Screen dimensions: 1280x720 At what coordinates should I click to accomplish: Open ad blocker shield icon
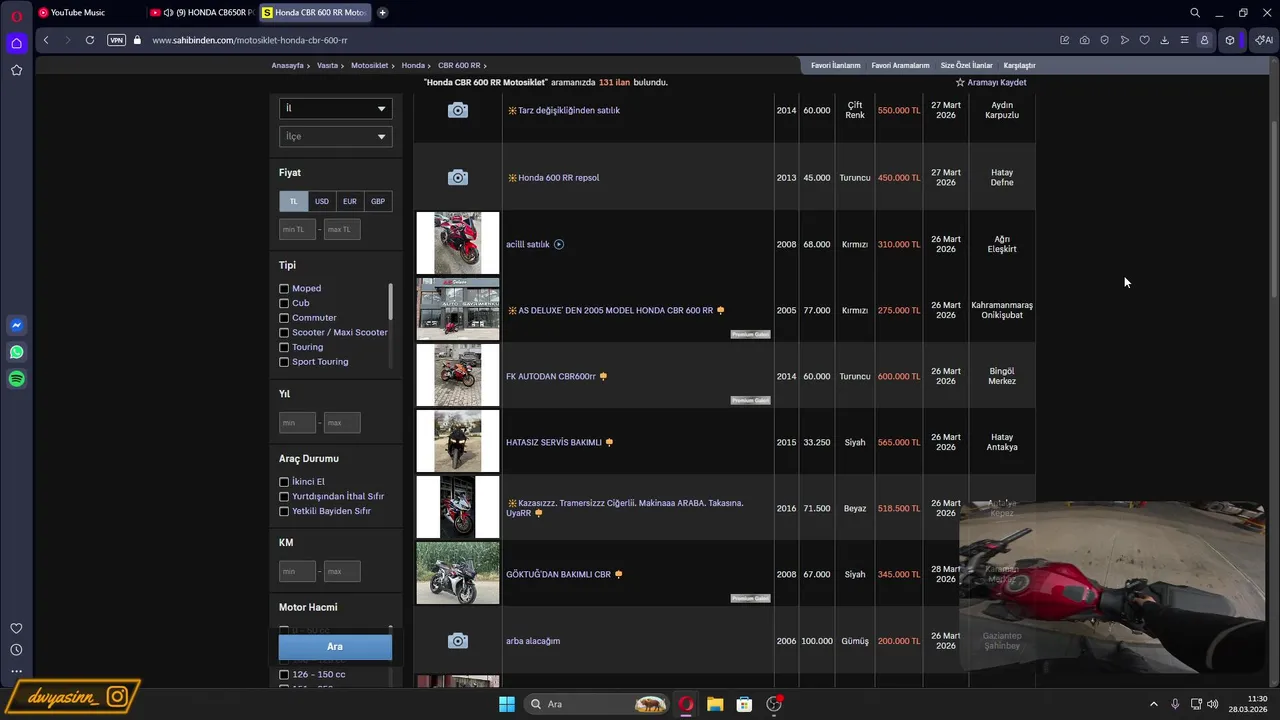pos(1105,40)
